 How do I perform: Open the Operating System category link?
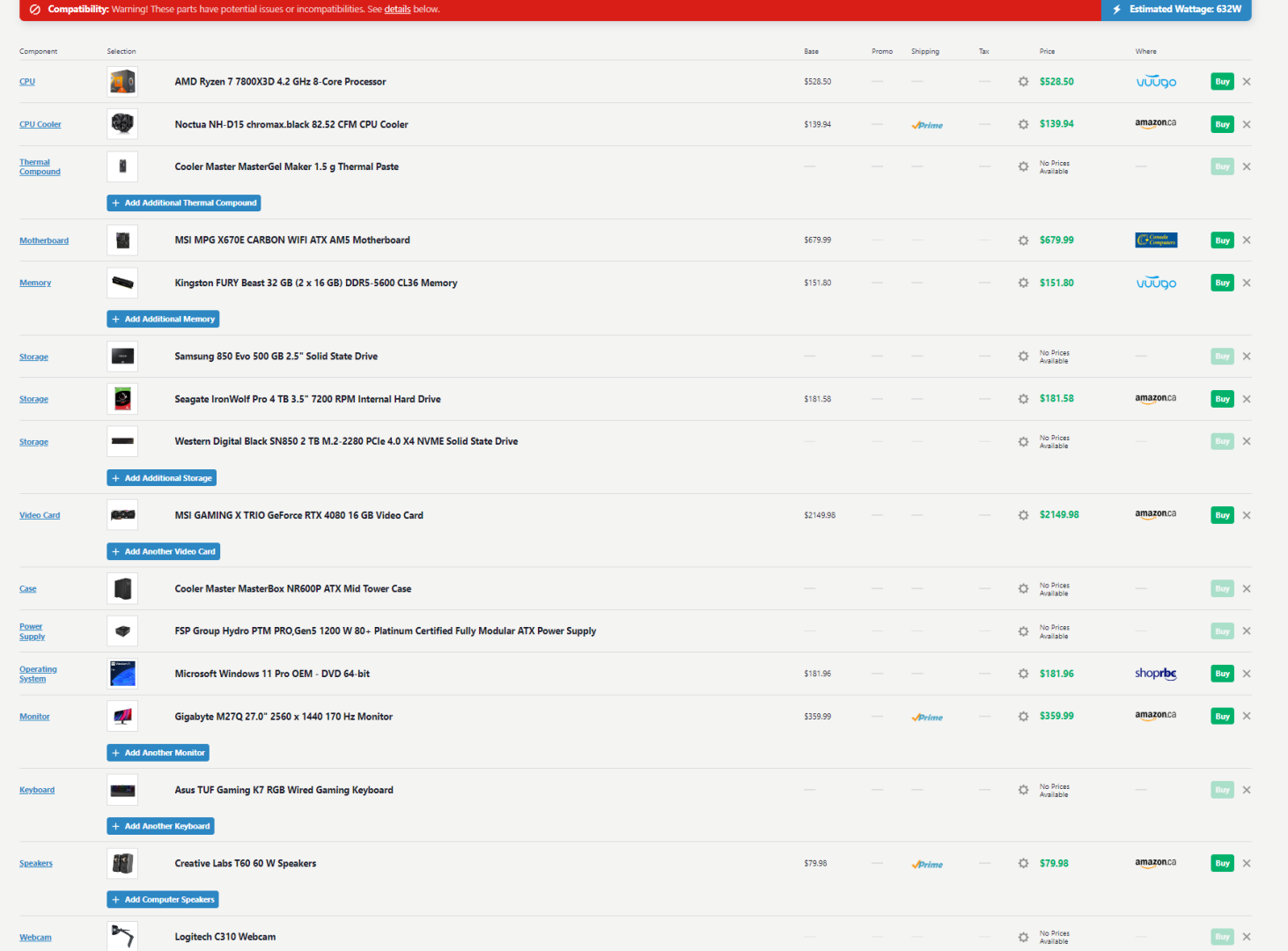(38, 674)
